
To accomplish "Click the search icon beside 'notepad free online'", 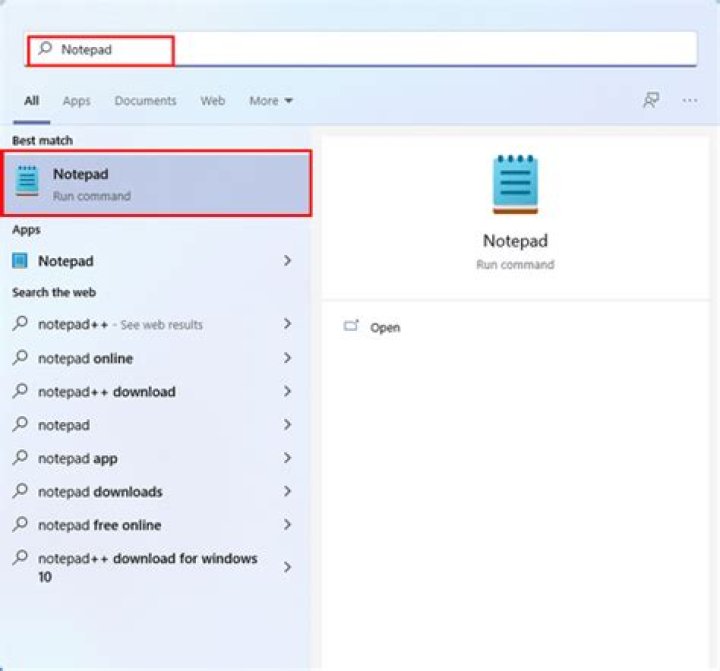I will [20, 524].
